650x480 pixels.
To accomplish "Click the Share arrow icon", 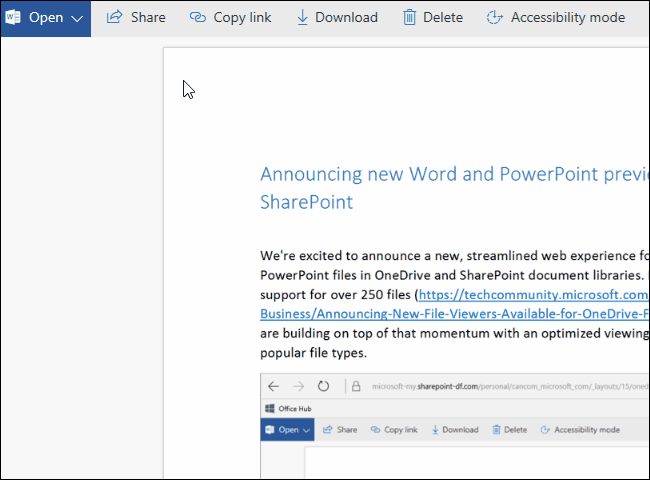I will click(114, 17).
